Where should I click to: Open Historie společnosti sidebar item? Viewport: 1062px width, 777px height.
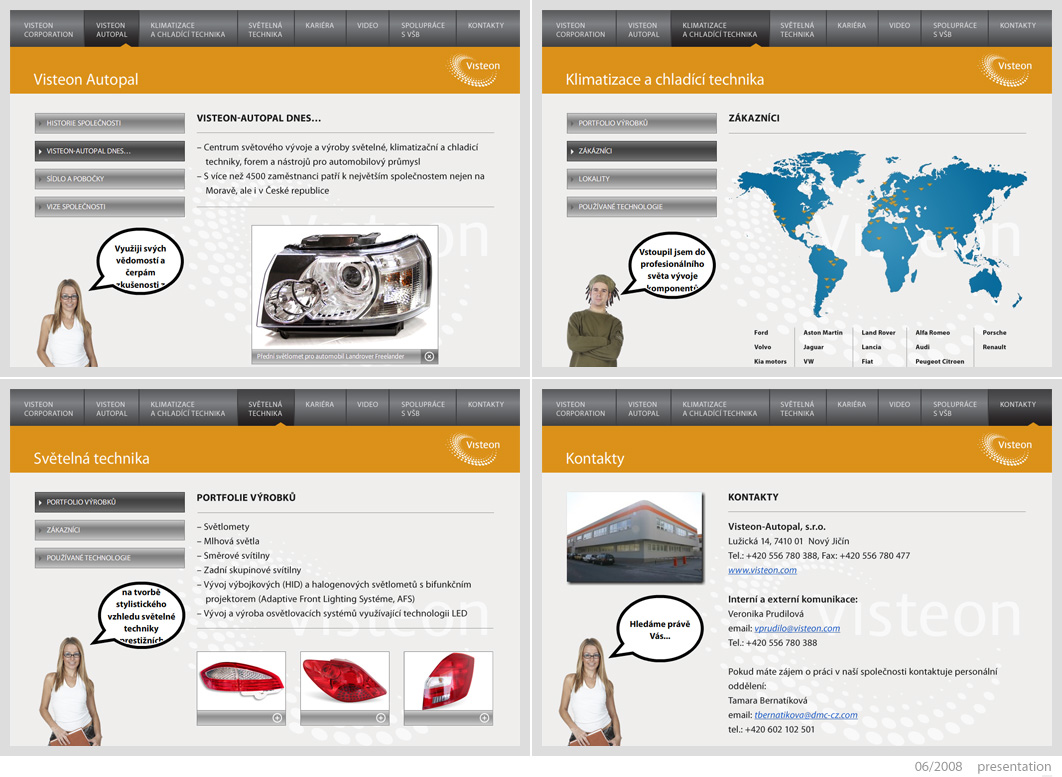pyautogui.click(x=110, y=123)
